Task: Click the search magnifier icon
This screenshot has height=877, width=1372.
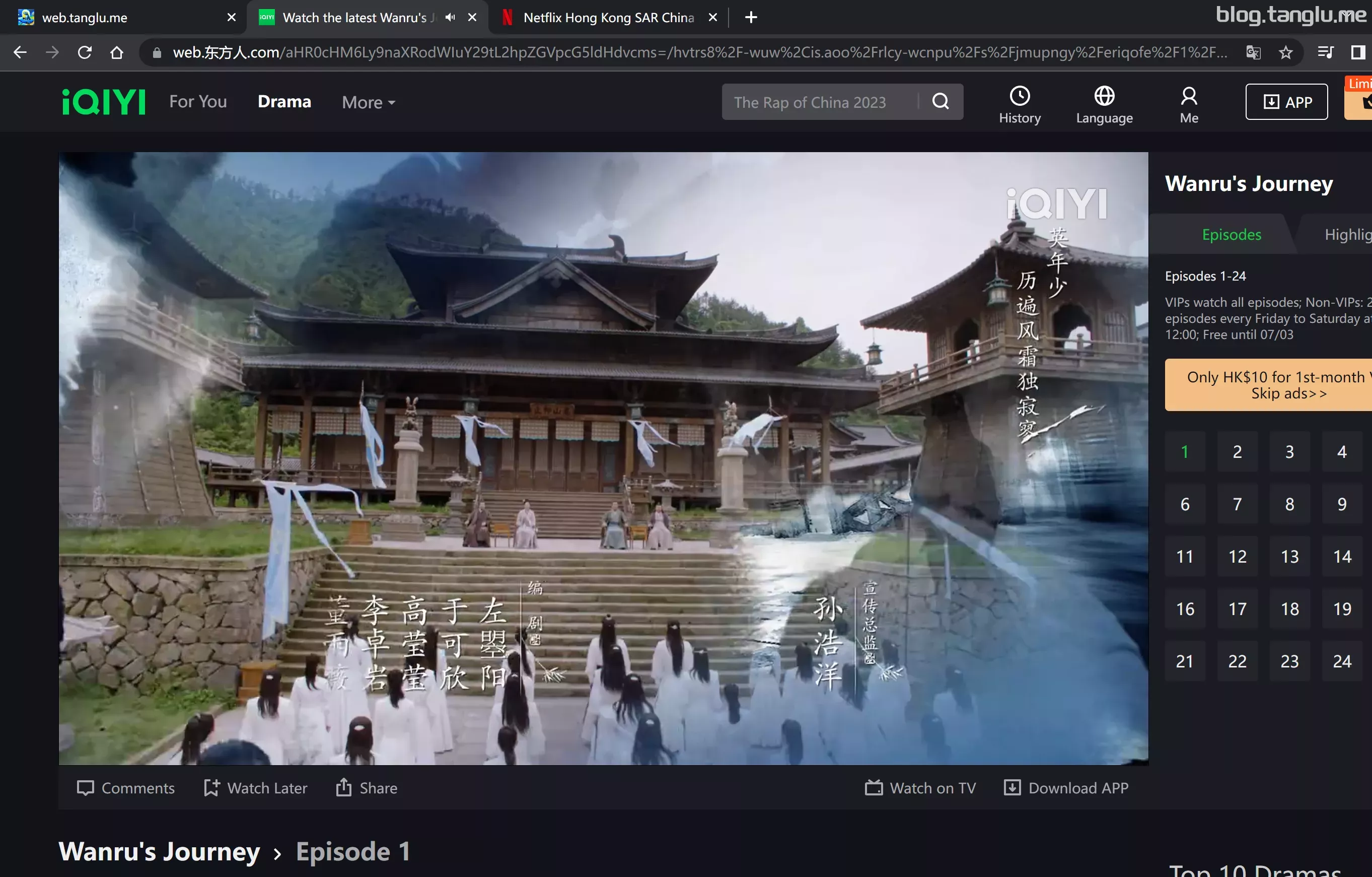Action: coord(941,101)
